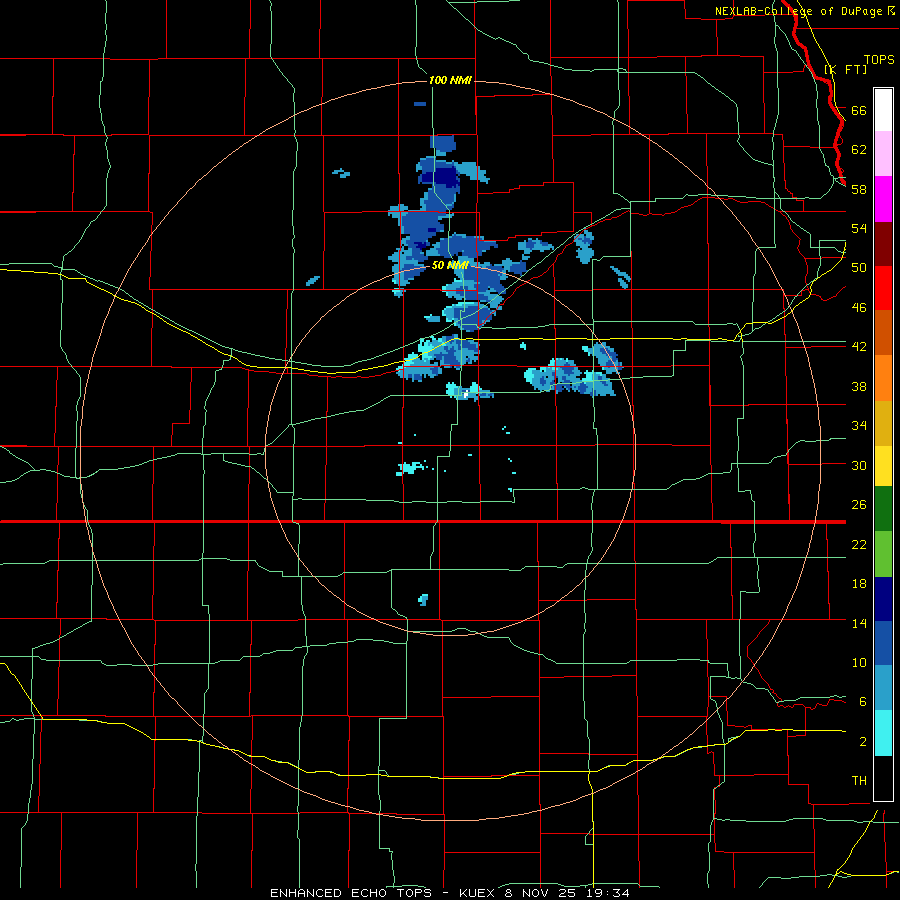Click the cyan legend swatch
Viewport: 900px width, 900px height.
point(883,733)
